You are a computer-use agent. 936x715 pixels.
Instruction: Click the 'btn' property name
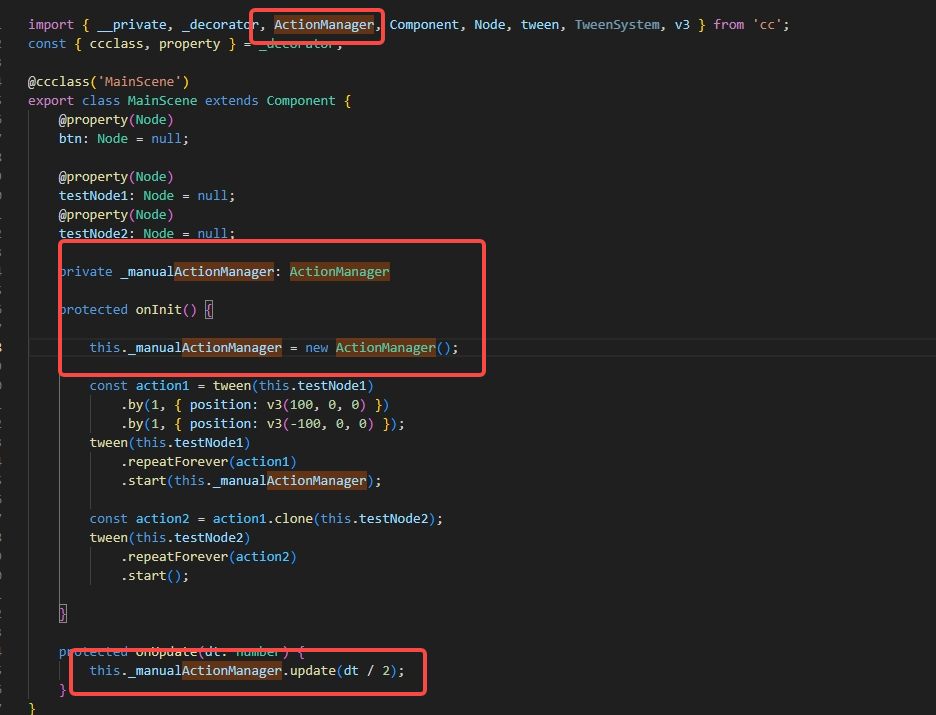69,138
